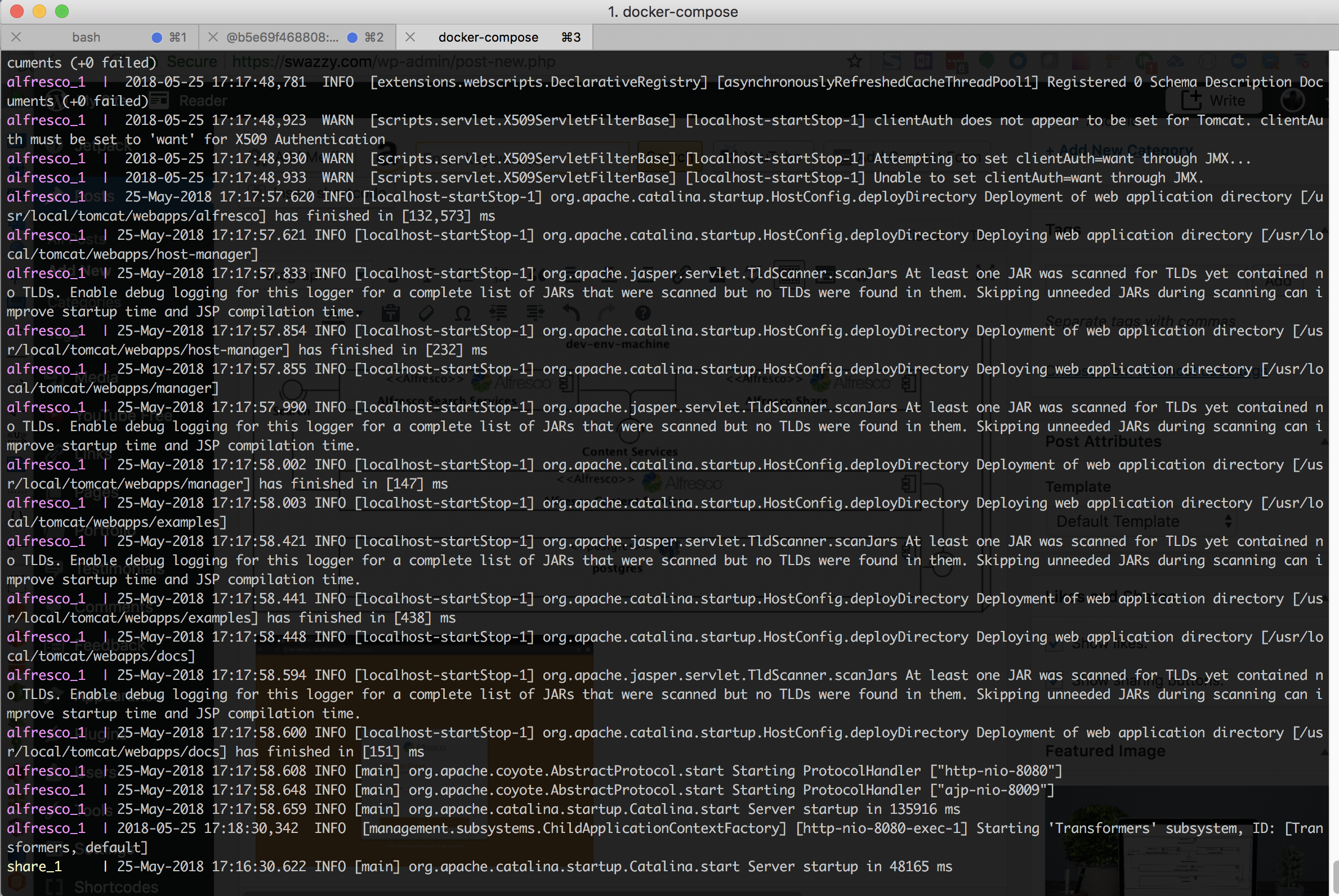1339x896 pixels.
Task: Close the bash tab
Action: (16, 37)
